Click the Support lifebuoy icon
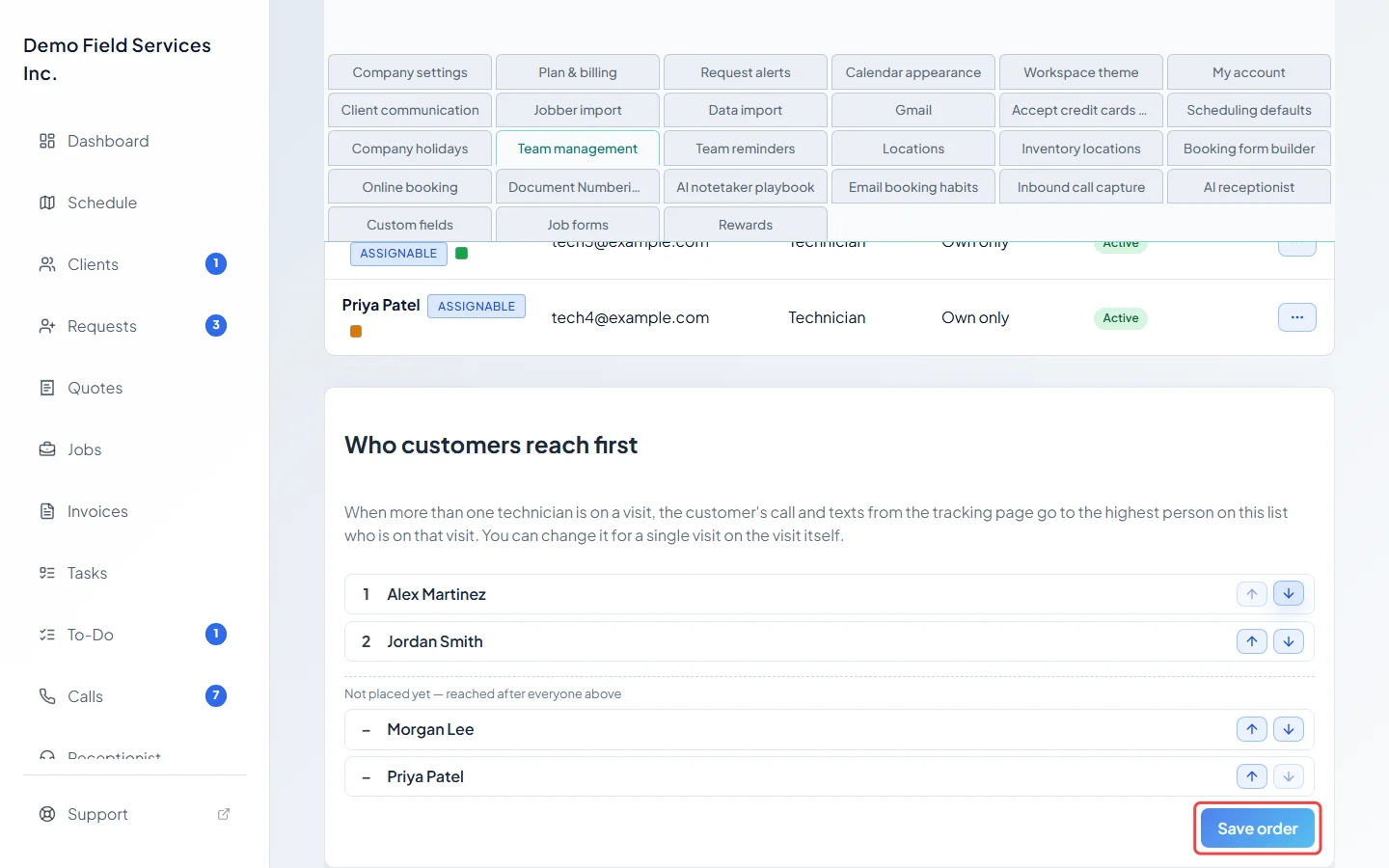 pos(47,814)
